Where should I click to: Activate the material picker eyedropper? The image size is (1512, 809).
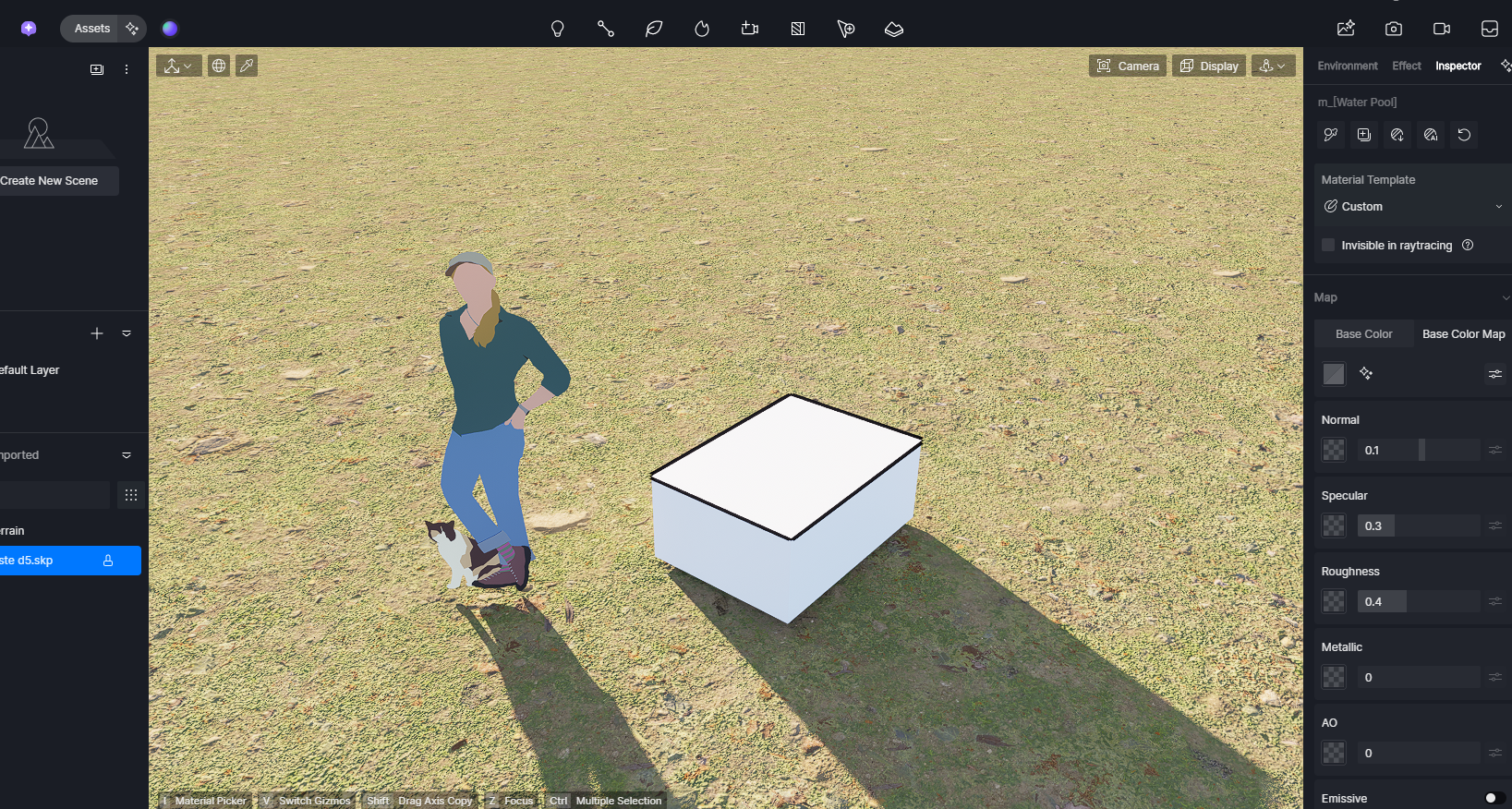click(247, 66)
